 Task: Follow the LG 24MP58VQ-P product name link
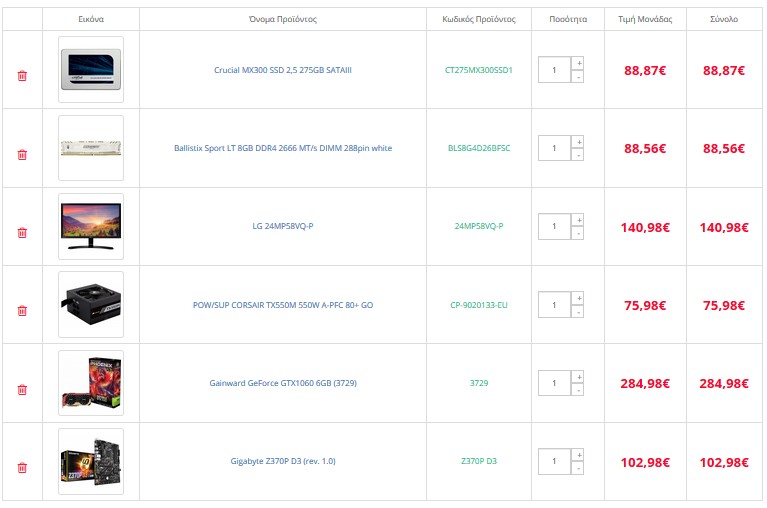click(x=283, y=226)
